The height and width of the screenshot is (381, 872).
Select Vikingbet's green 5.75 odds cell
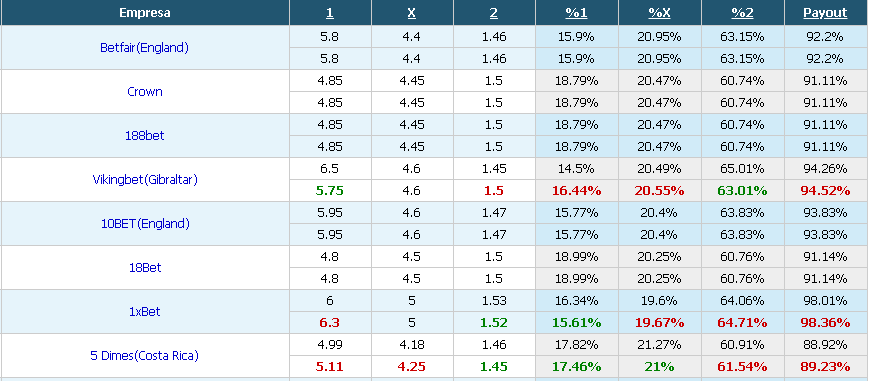[x=330, y=191]
